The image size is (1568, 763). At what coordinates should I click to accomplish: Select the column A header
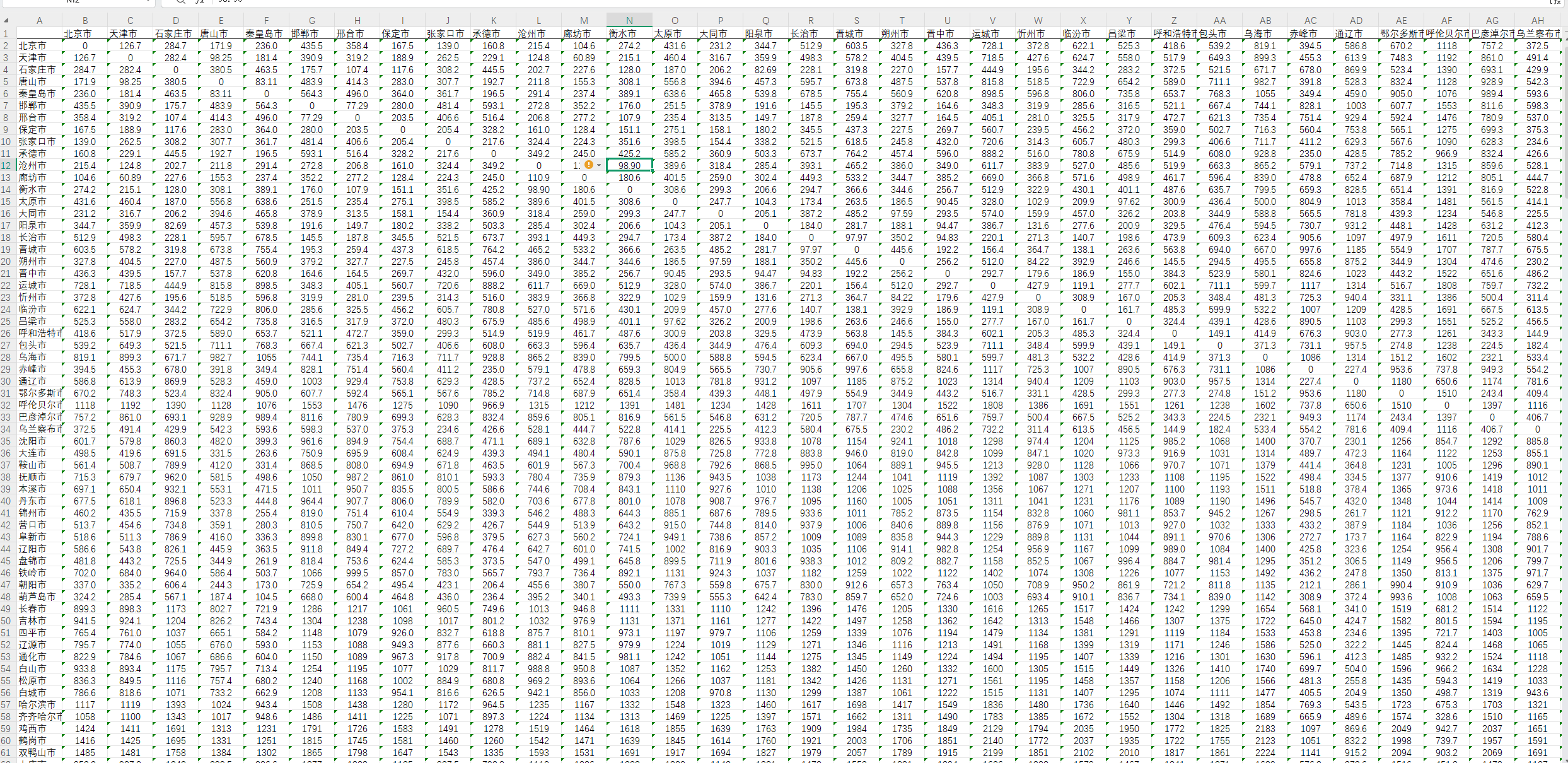click(39, 21)
